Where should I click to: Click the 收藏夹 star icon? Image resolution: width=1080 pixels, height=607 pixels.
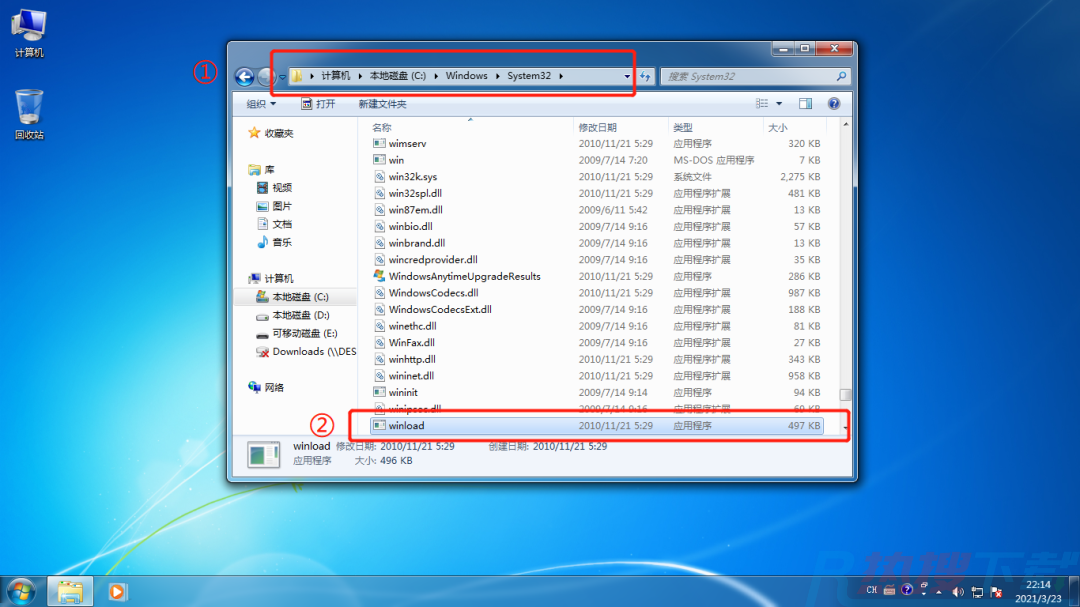click(x=254, y=133)
